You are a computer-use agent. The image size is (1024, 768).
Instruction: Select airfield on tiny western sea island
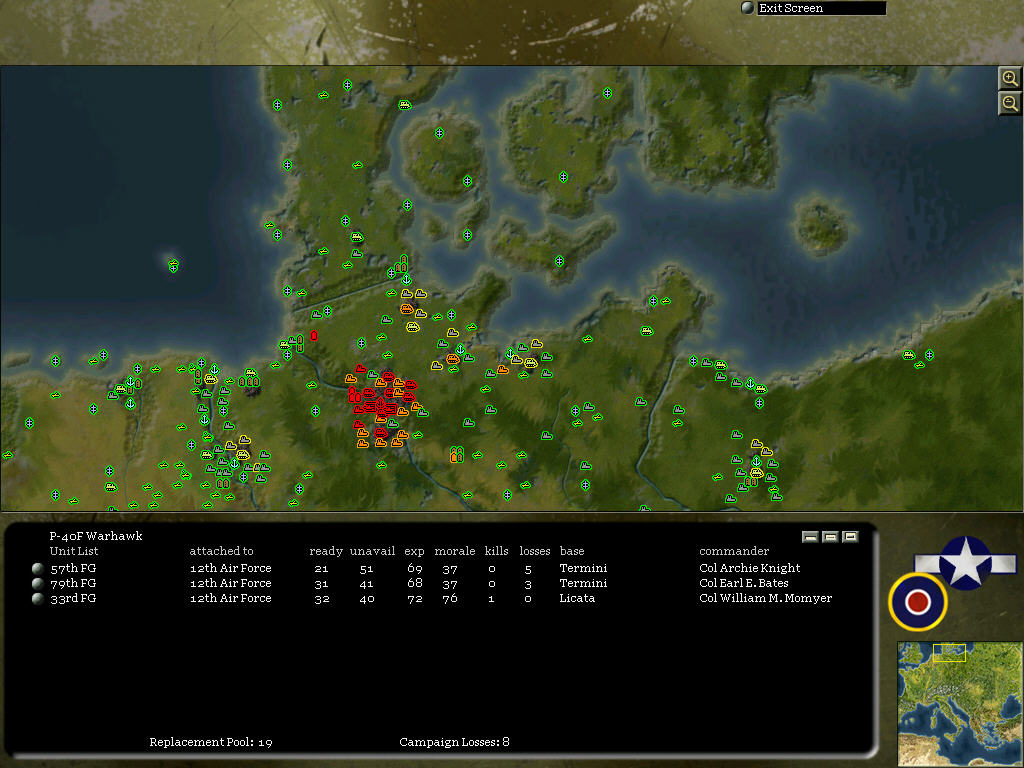173,266
